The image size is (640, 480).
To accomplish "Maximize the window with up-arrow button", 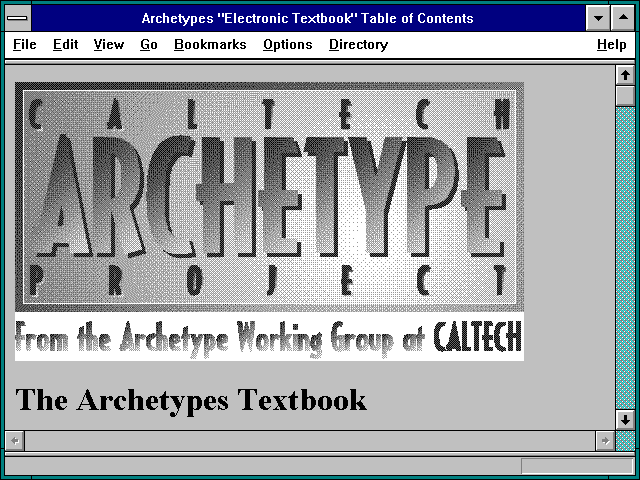I will point(623,18).
